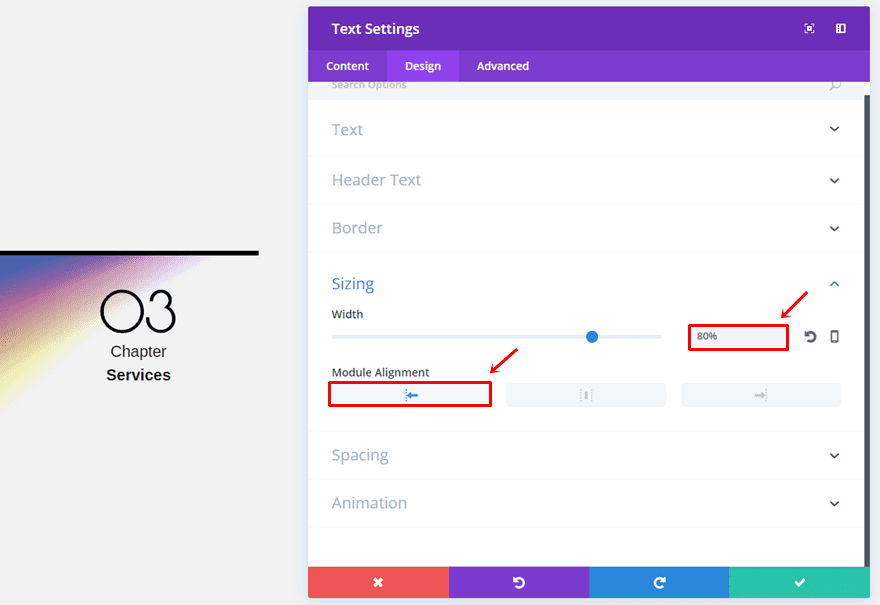Discard changes with the red X button
The height and width of the screenshot is (605, 880).
click(x=378, y=583)
